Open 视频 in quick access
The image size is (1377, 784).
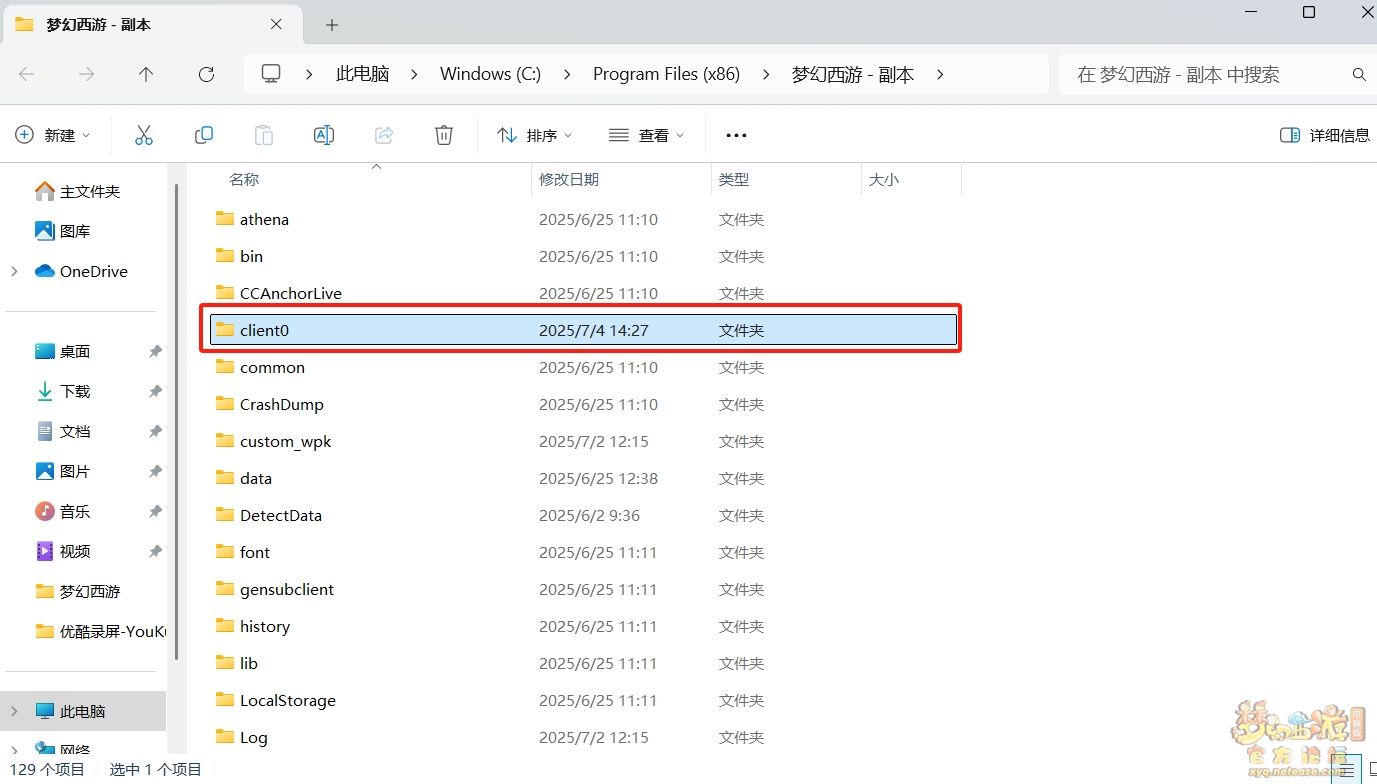pos(63,551)
